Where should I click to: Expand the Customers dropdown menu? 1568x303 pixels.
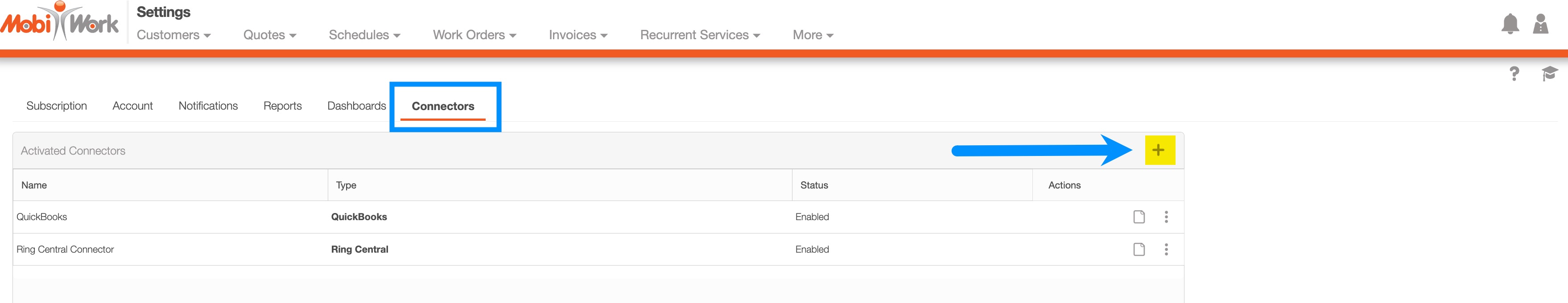coord(173,35)
